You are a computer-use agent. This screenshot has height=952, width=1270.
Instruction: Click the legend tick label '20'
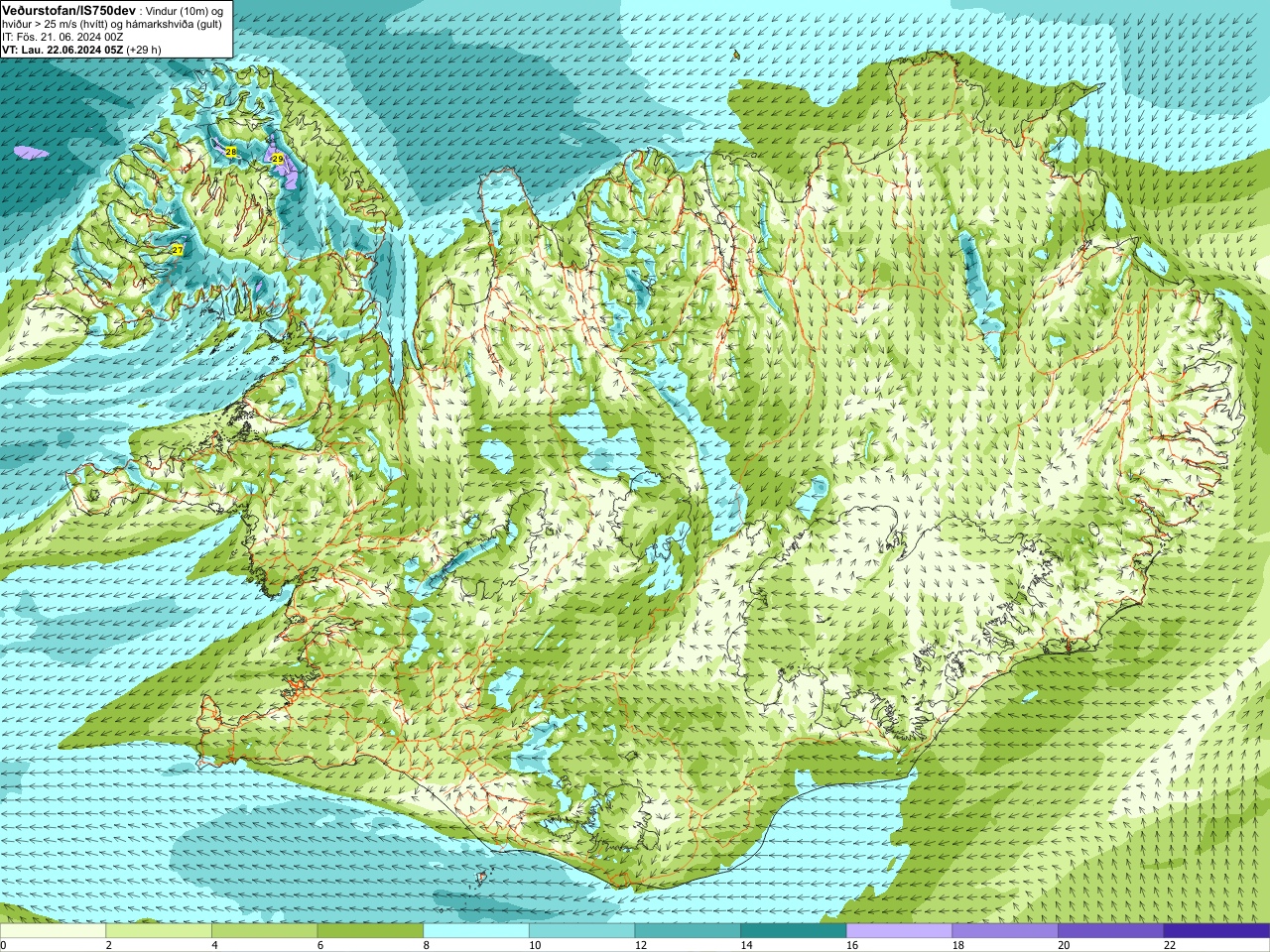tap(1064, 946)
